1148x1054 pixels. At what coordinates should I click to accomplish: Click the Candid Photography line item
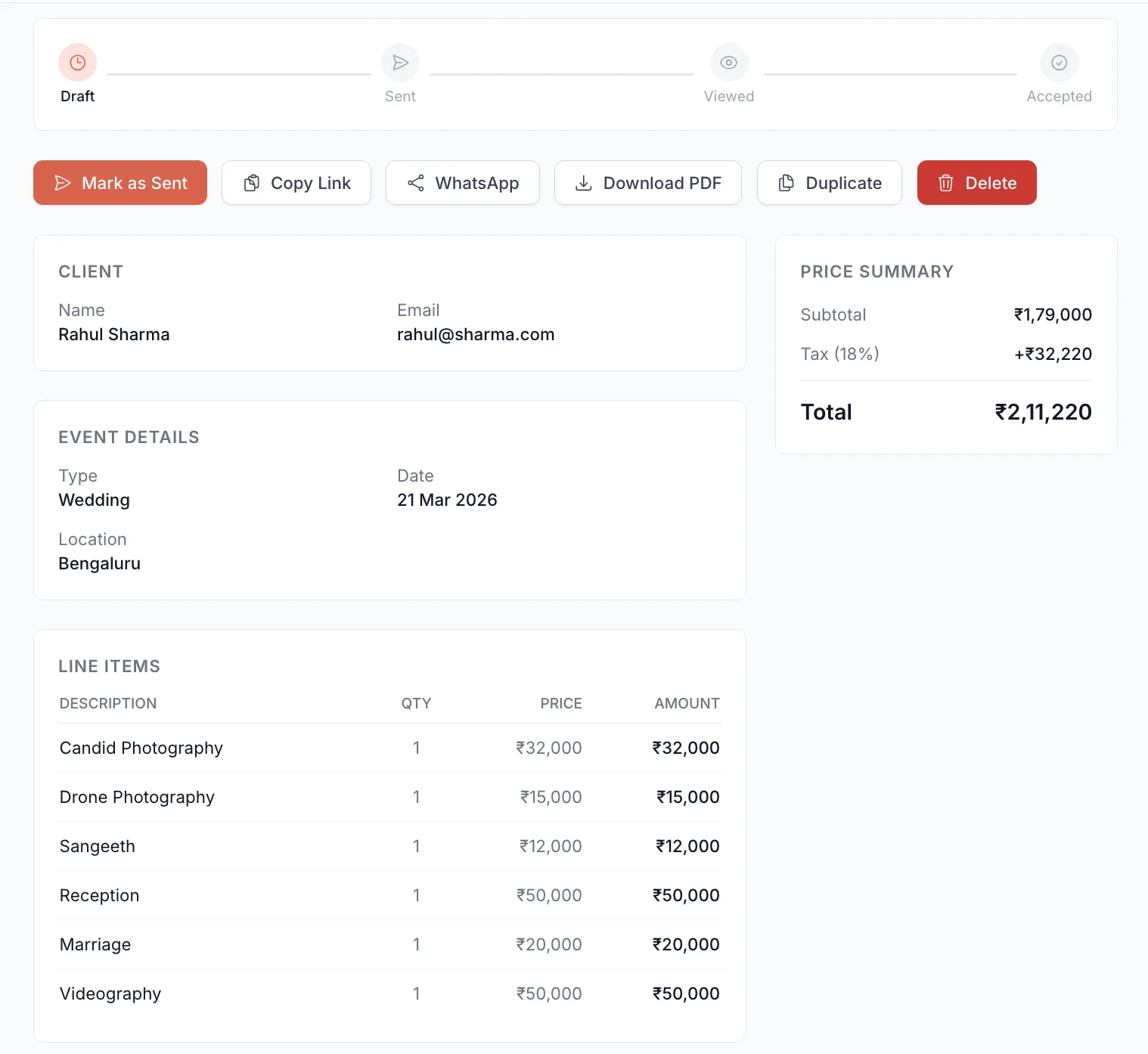click(x=141, y=748)
